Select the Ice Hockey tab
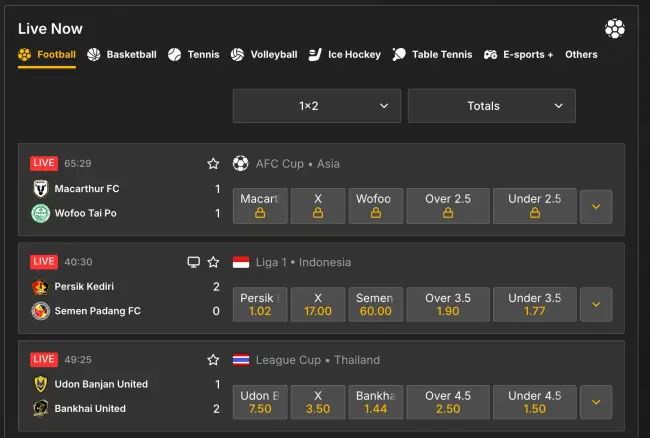 click(345, 55)
